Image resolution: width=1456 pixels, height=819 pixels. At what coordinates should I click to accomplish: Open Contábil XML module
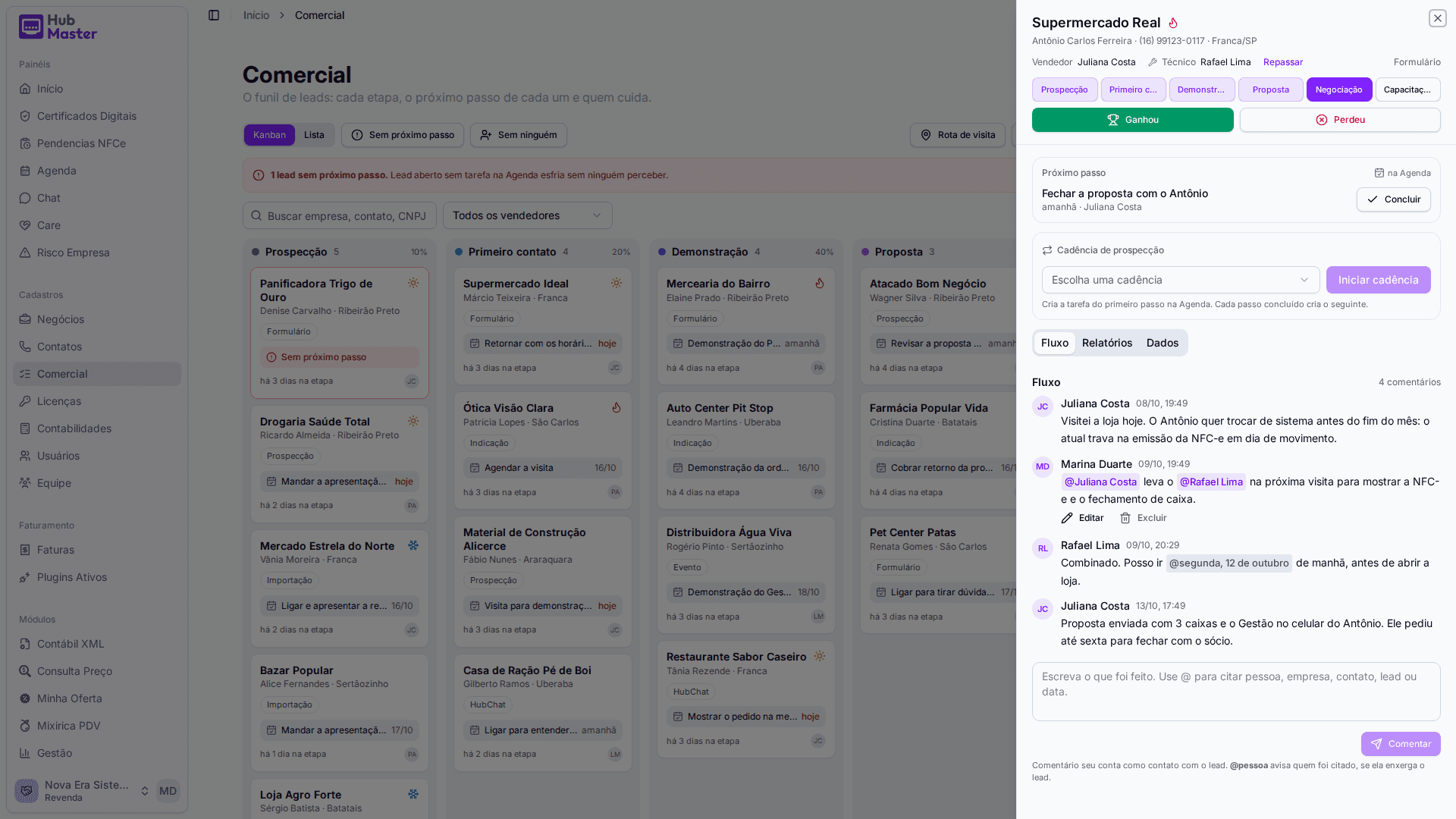coord(97,644)
